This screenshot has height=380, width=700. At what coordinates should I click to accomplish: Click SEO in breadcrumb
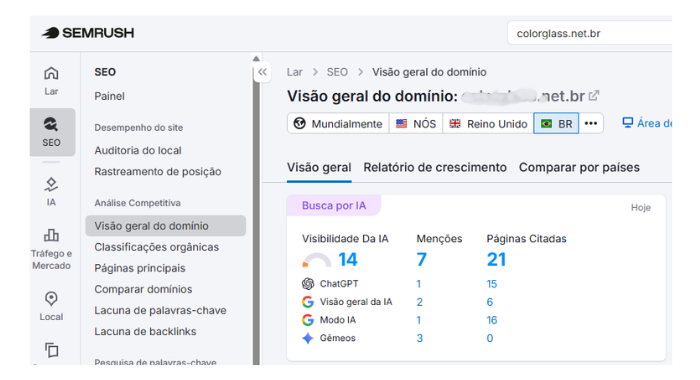[337, 72]
